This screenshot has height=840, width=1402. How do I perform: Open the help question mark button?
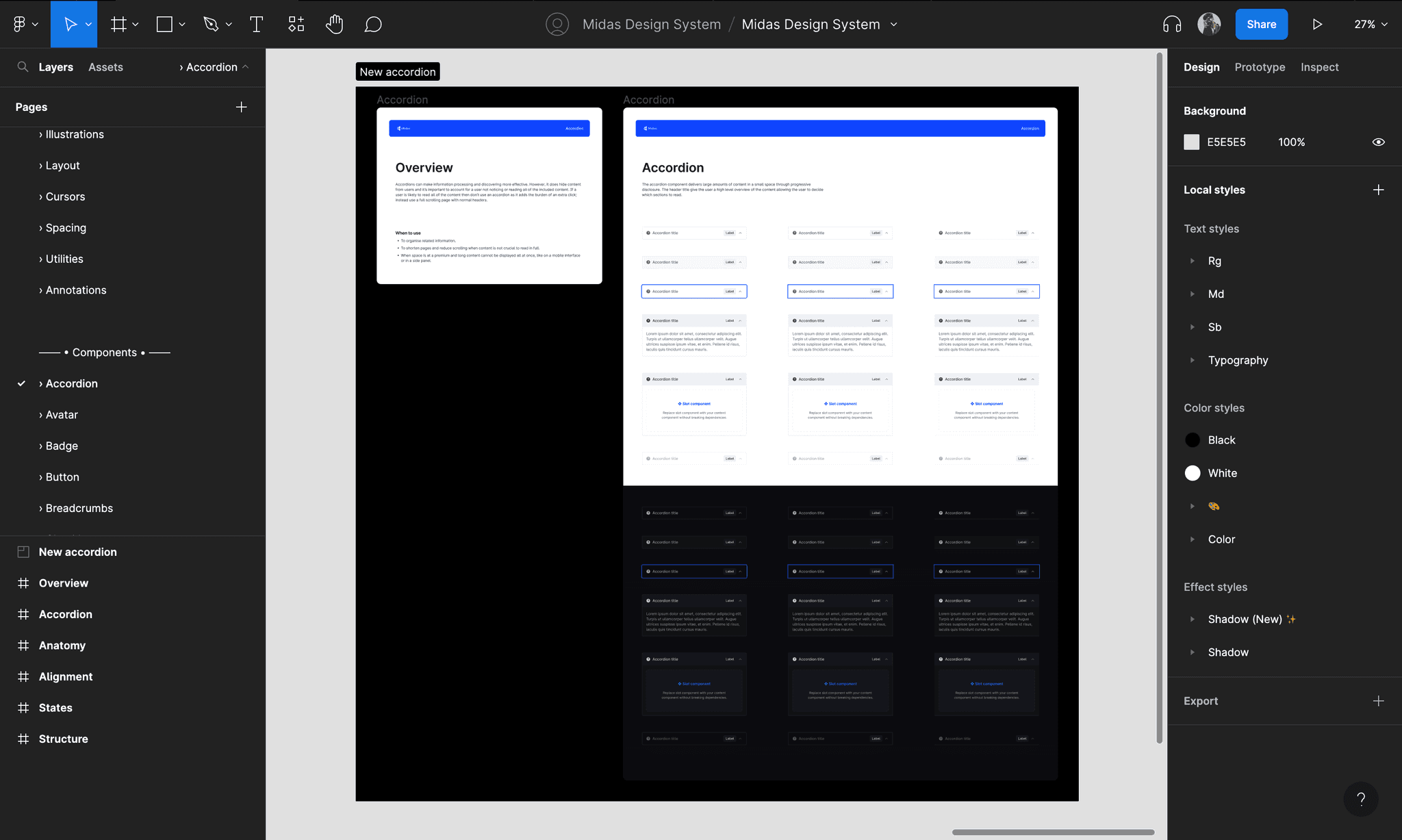click(x=1361, y=799)
